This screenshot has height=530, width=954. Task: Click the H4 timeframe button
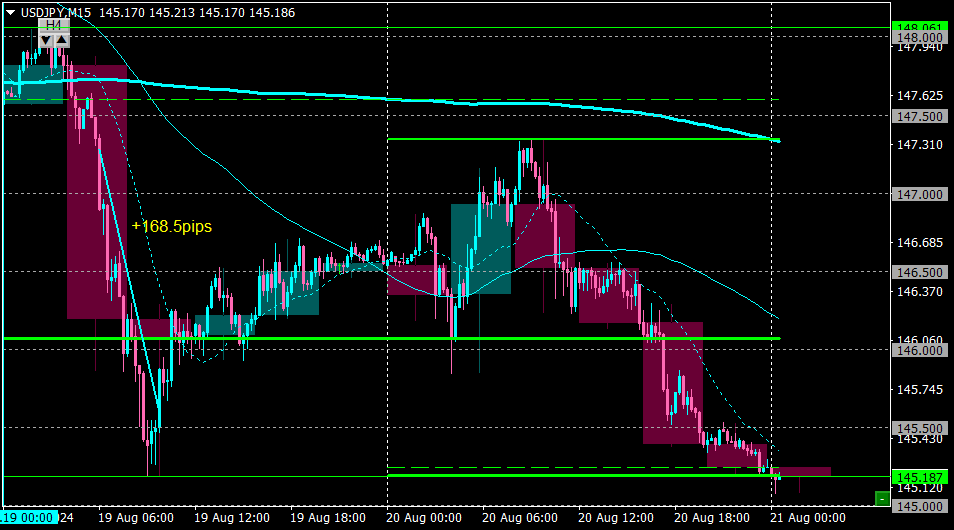[x=54, y=26]
